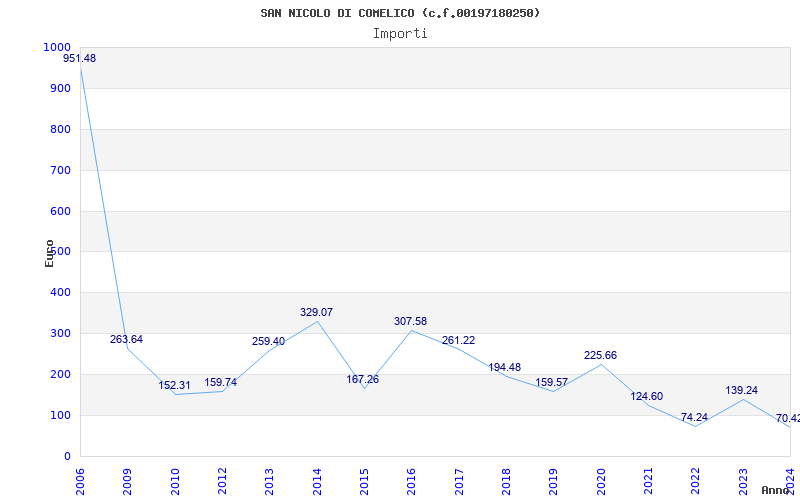The width and height of the screenshot is (800, 500).
Task: Click the Importi subtitle
Action: coord(400,34)
